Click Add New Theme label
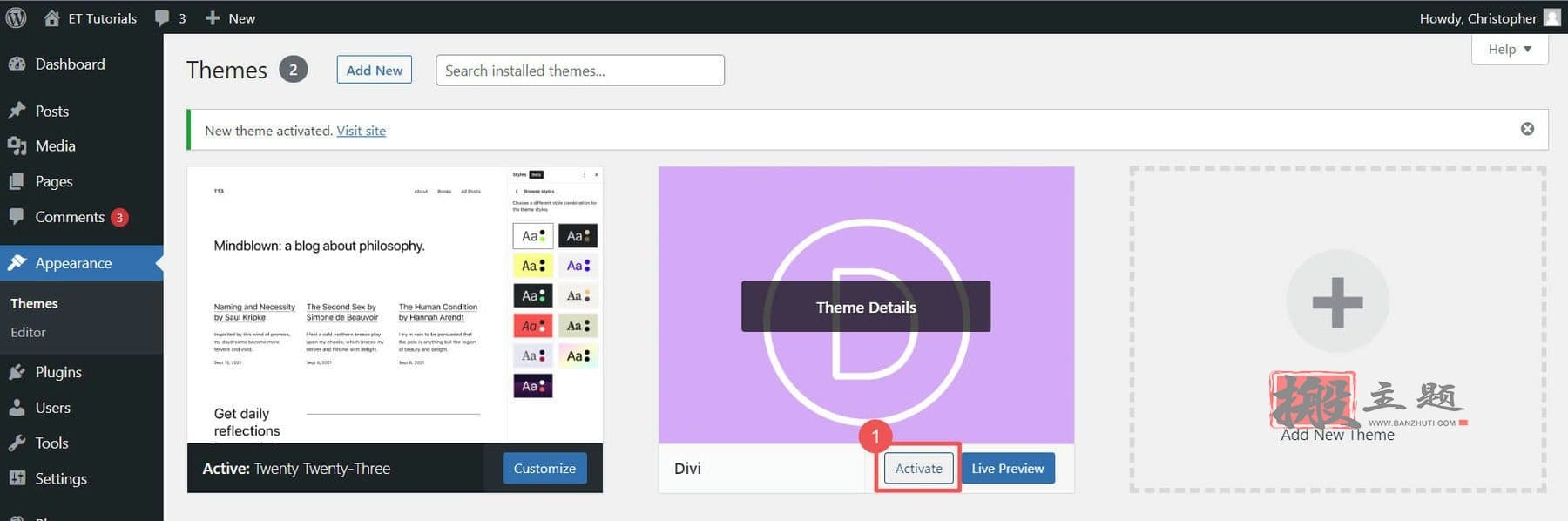This screenshot has height=521, width=1568. coord(1337,435)
